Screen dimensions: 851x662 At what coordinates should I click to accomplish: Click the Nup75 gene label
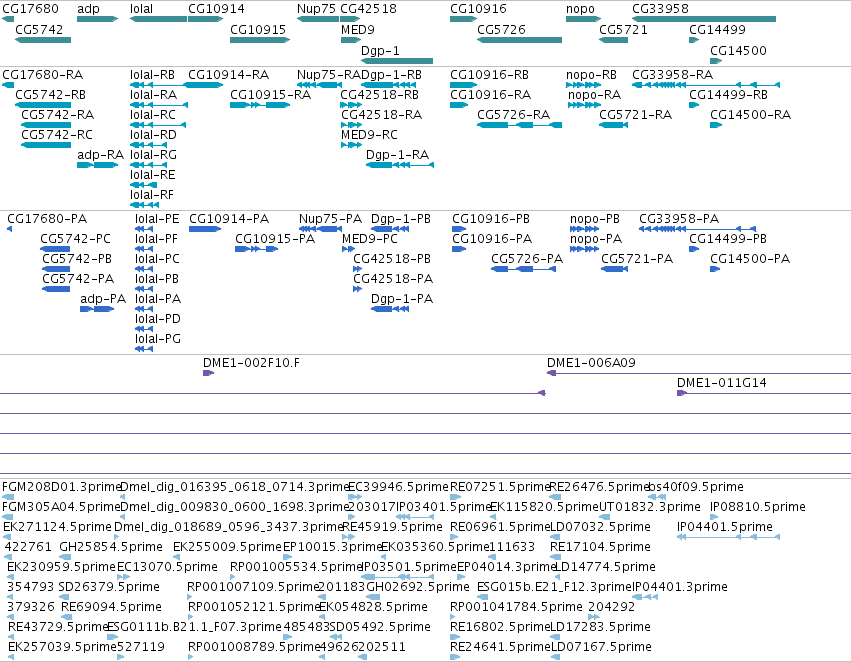pos(316,9)
